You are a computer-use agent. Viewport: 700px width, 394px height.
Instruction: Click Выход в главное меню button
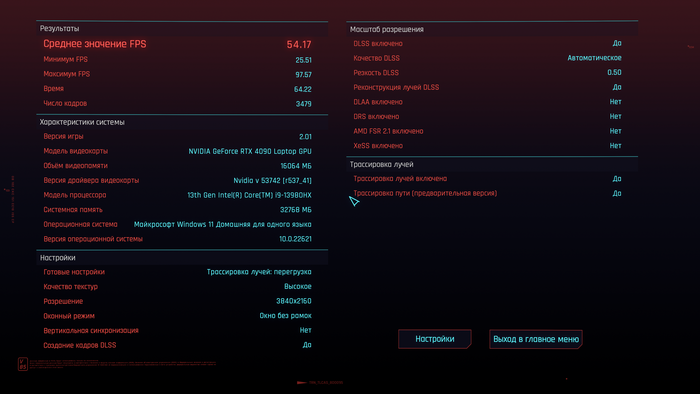click(x=536, y=339)
